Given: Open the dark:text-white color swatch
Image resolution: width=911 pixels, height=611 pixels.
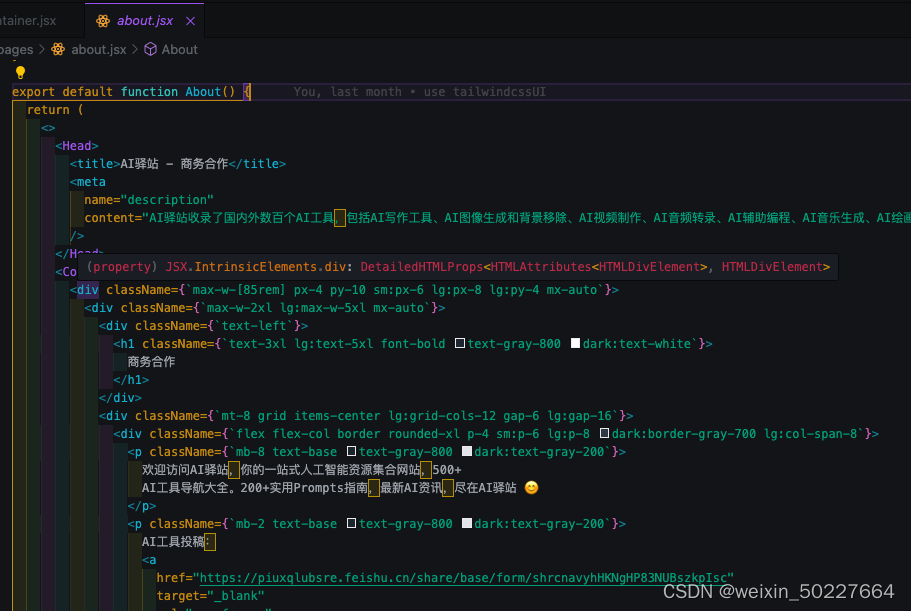Looking at the screenshot, I should click(575, 343).
